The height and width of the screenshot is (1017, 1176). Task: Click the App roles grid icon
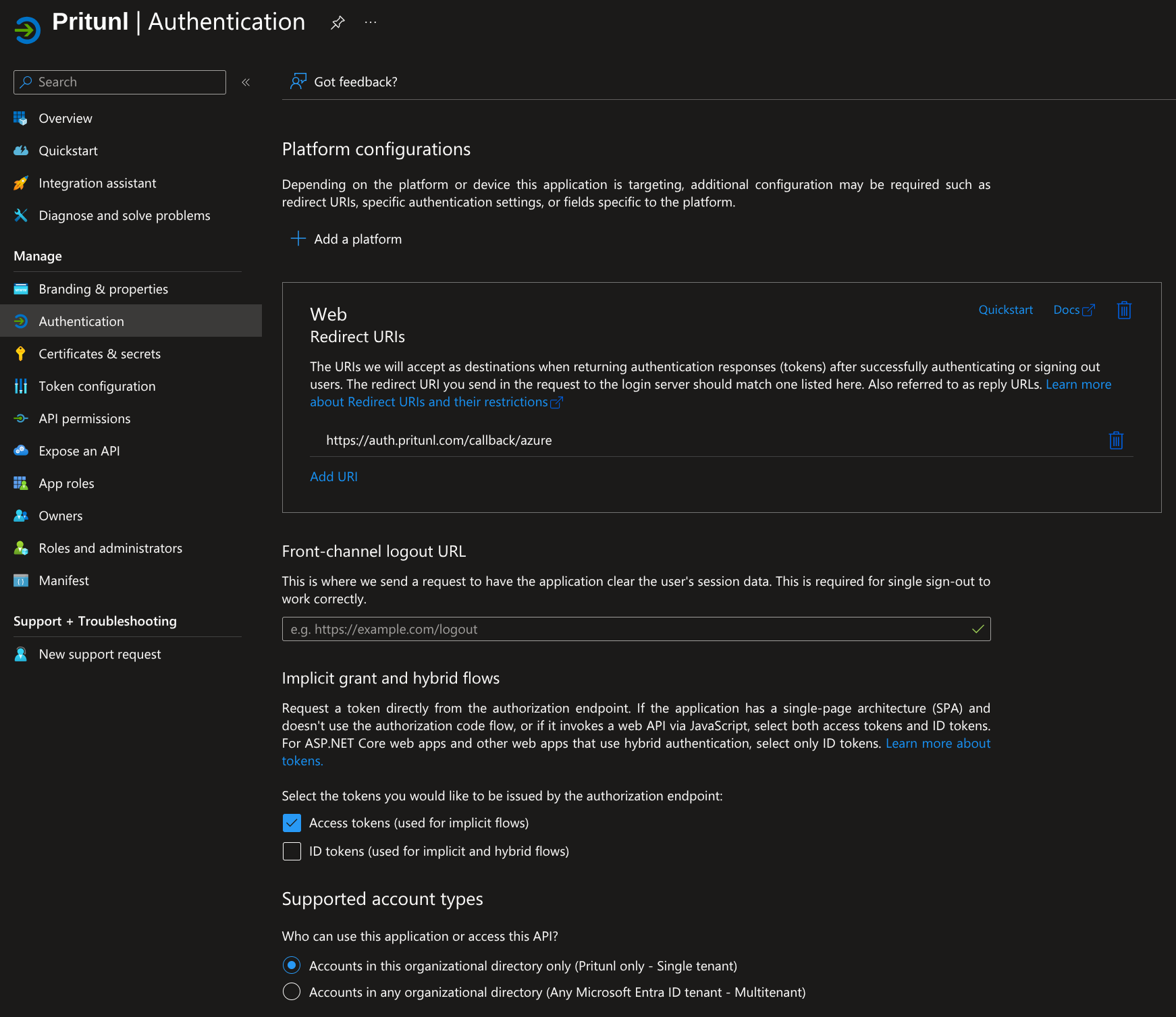pyautogui.click(x=21, y=483)
